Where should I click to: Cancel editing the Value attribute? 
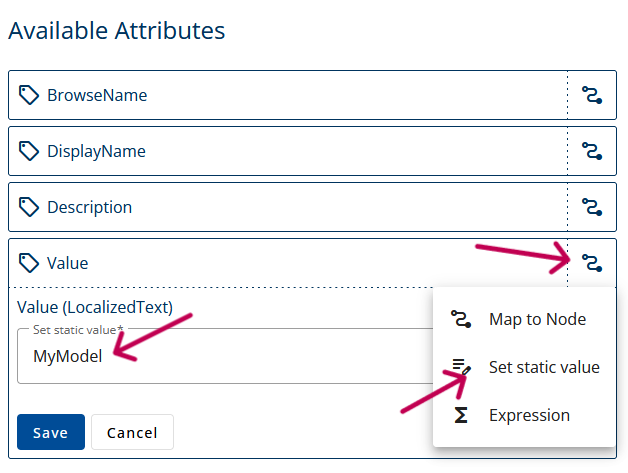133,432
